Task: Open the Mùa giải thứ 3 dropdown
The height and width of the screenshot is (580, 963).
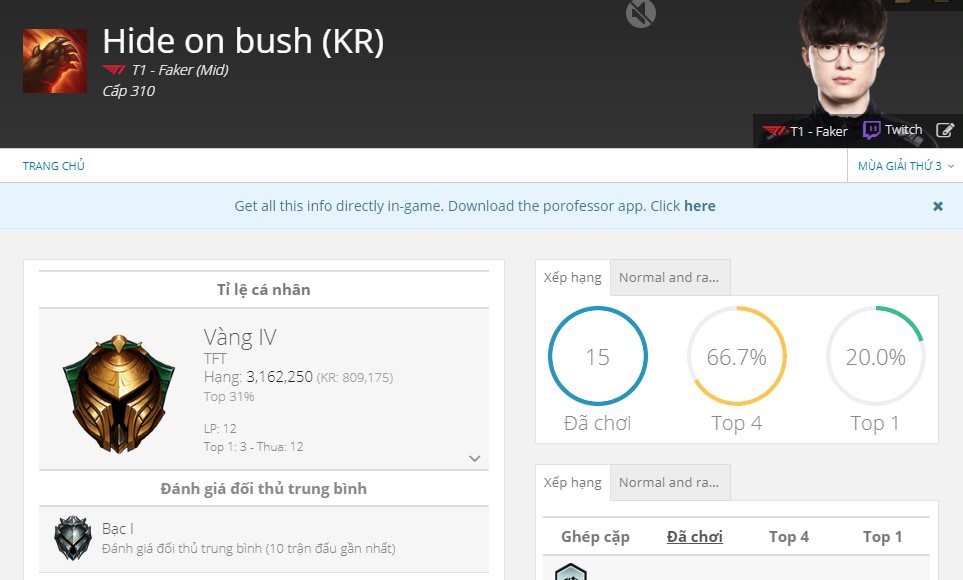Action: pos(905,166)
